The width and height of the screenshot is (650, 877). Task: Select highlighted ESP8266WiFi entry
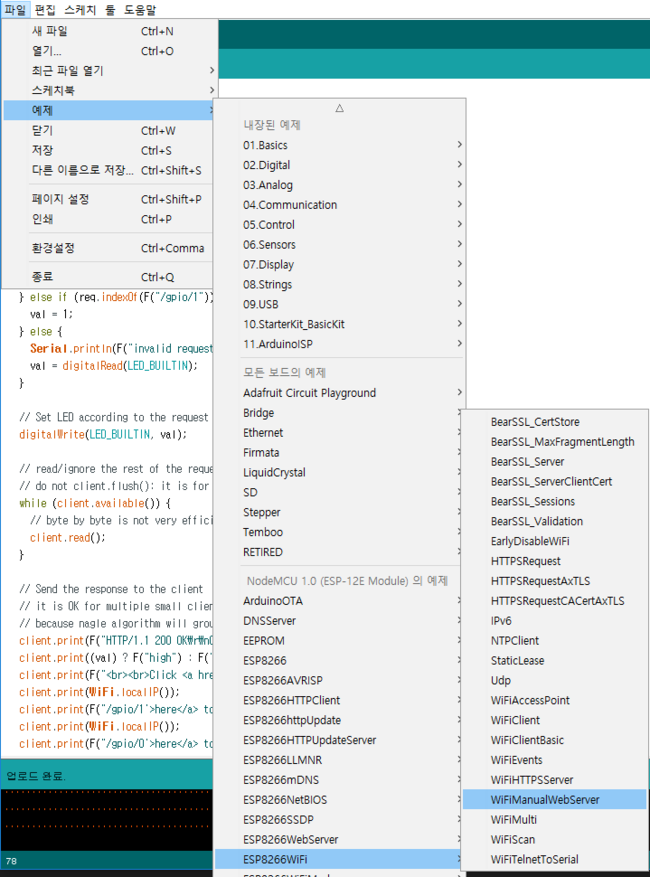pos(340,859)
